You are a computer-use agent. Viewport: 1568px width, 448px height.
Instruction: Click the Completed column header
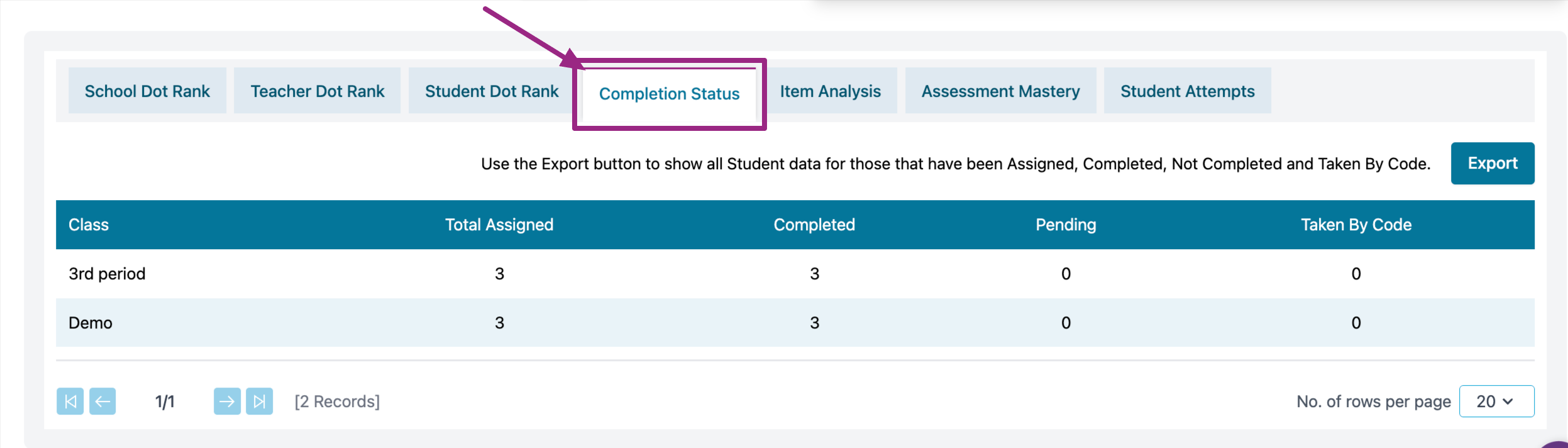pyautogui.click(x=814, y=225)
